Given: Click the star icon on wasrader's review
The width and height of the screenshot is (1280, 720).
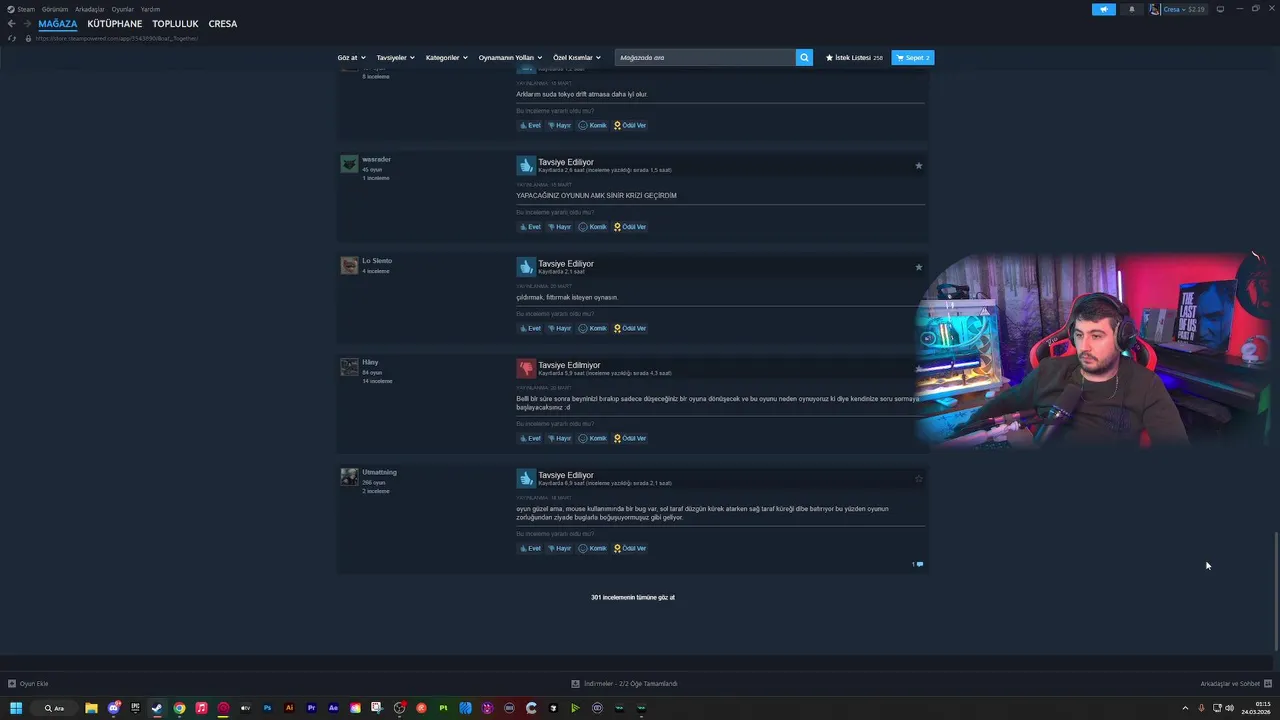Looking at the screenshot, I should tap(918, 165).
